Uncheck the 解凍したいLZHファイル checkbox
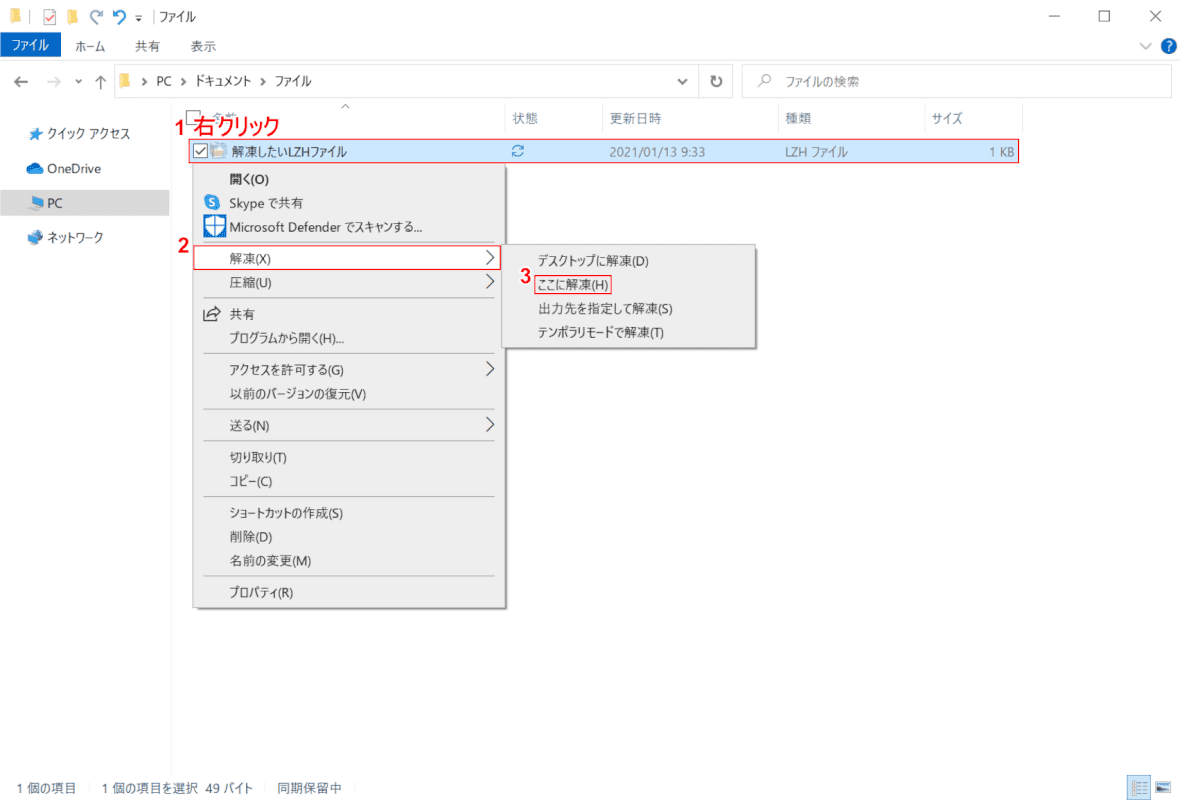This screenshot has width=1180, height=800. [200, 151]
